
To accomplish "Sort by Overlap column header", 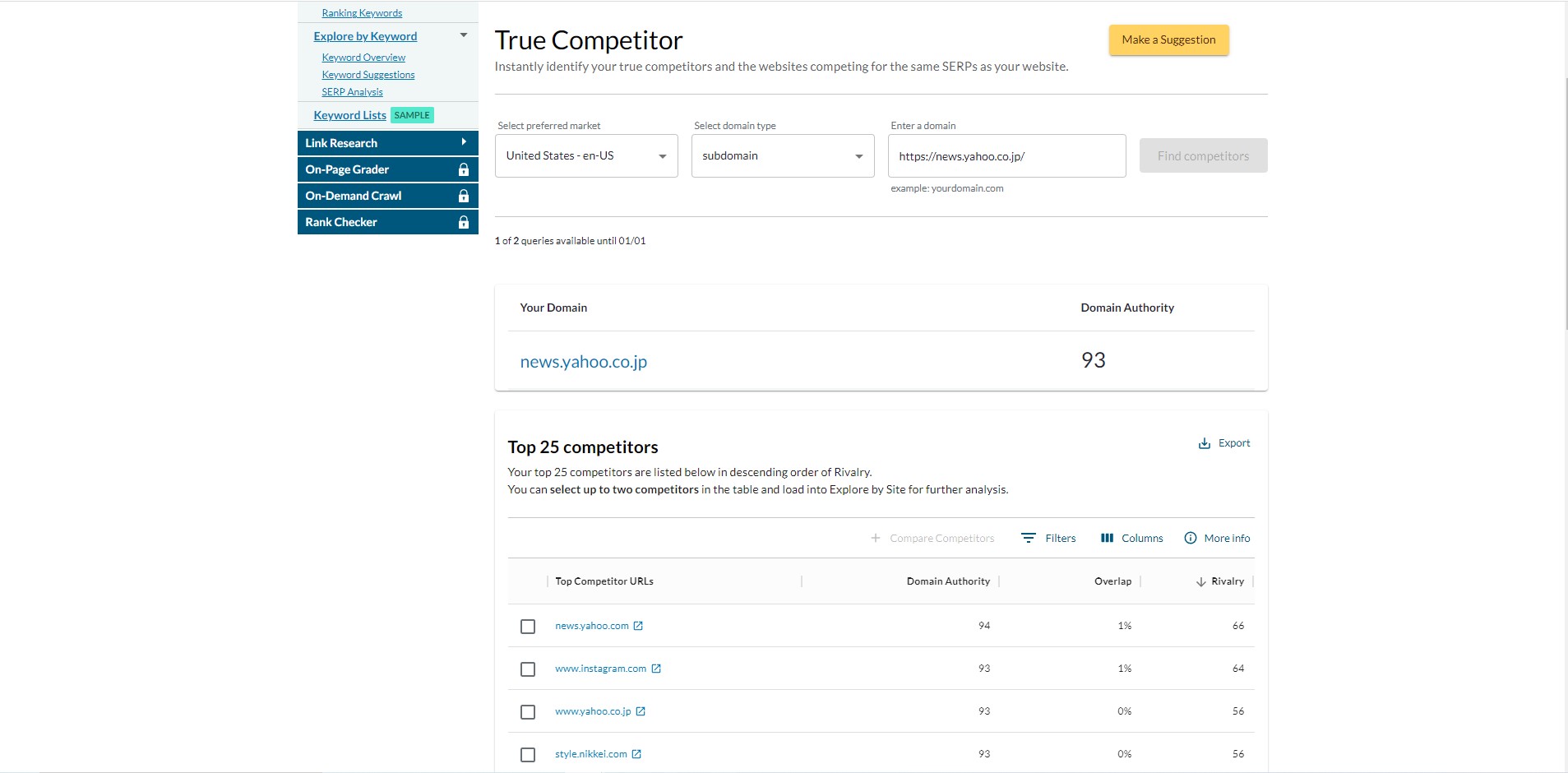I will [1112, 581].
